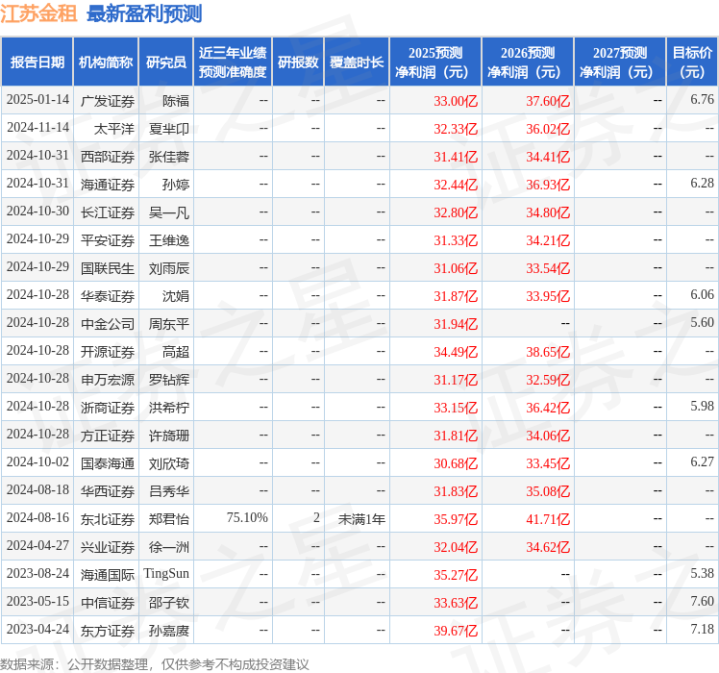Click the 36.93亿 profit value
The width and height of the screenshot is (719, 673).
pos(548,185)
